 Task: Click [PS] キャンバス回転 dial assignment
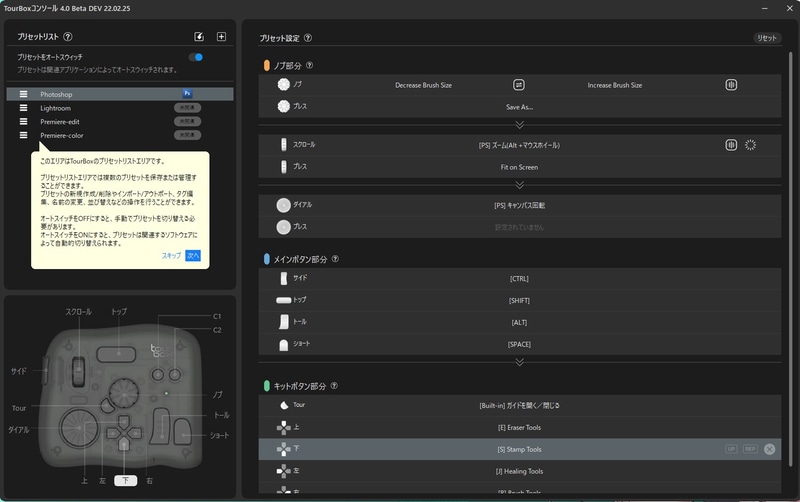point(519,205)
